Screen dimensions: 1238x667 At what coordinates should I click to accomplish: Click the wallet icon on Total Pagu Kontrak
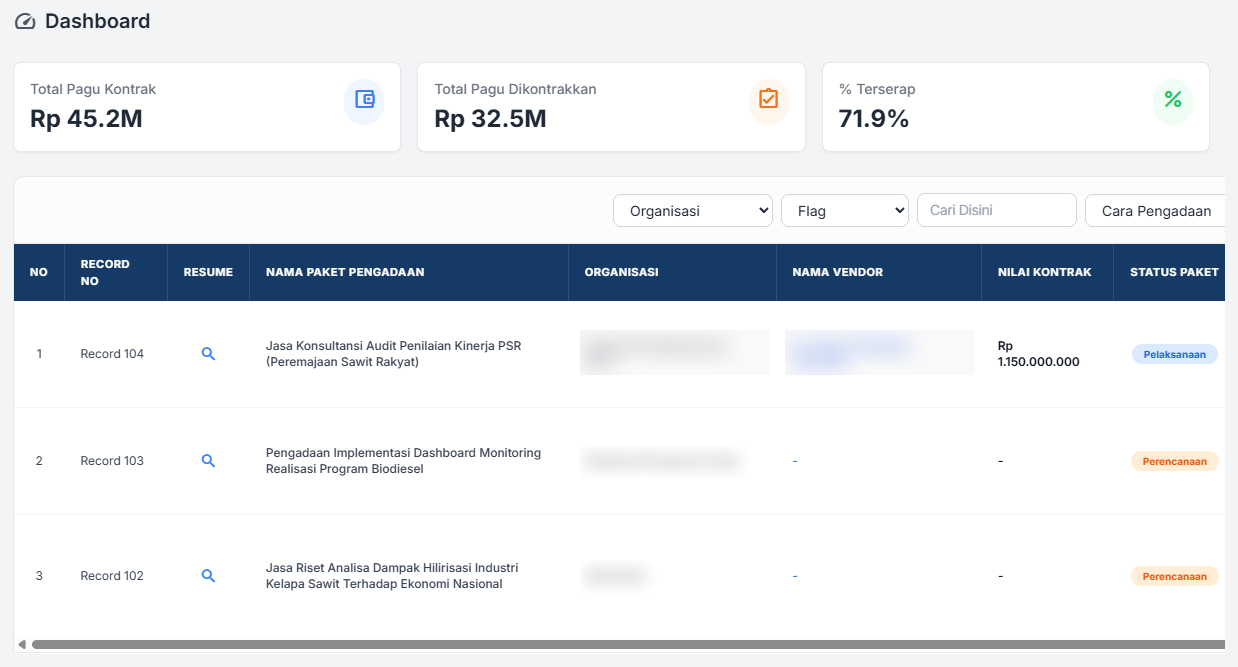point(364,99)
